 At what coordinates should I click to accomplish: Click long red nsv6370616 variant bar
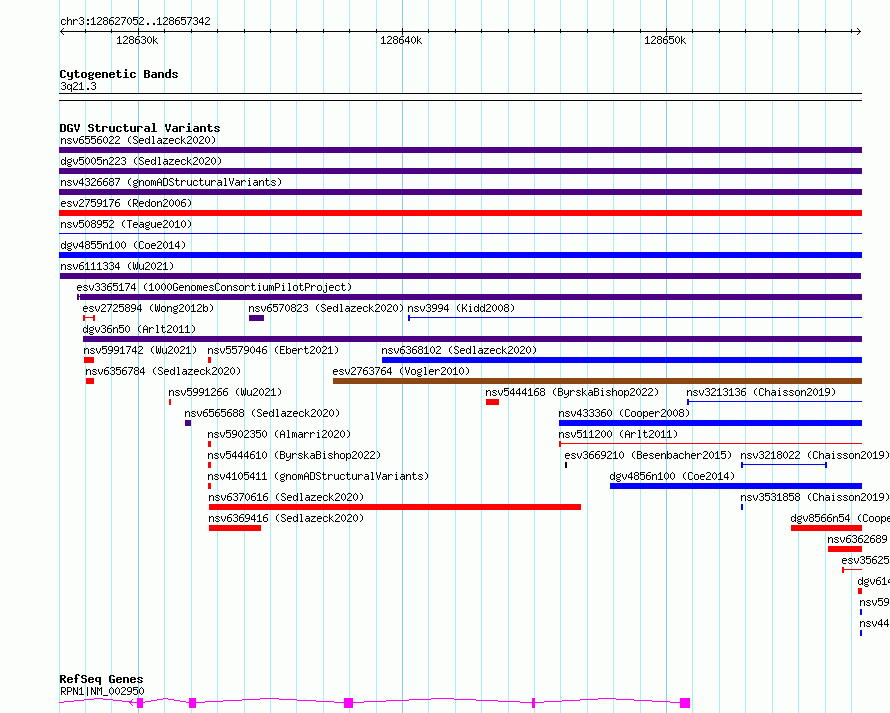pyautogui.click(x=394, y=507)
